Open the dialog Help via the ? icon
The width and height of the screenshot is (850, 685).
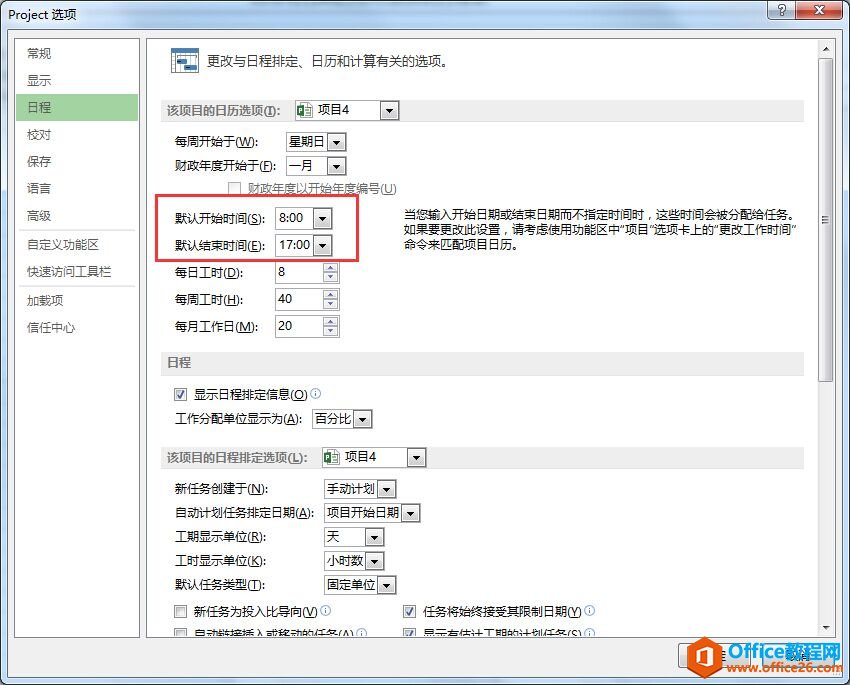click(x=782, y=11)
